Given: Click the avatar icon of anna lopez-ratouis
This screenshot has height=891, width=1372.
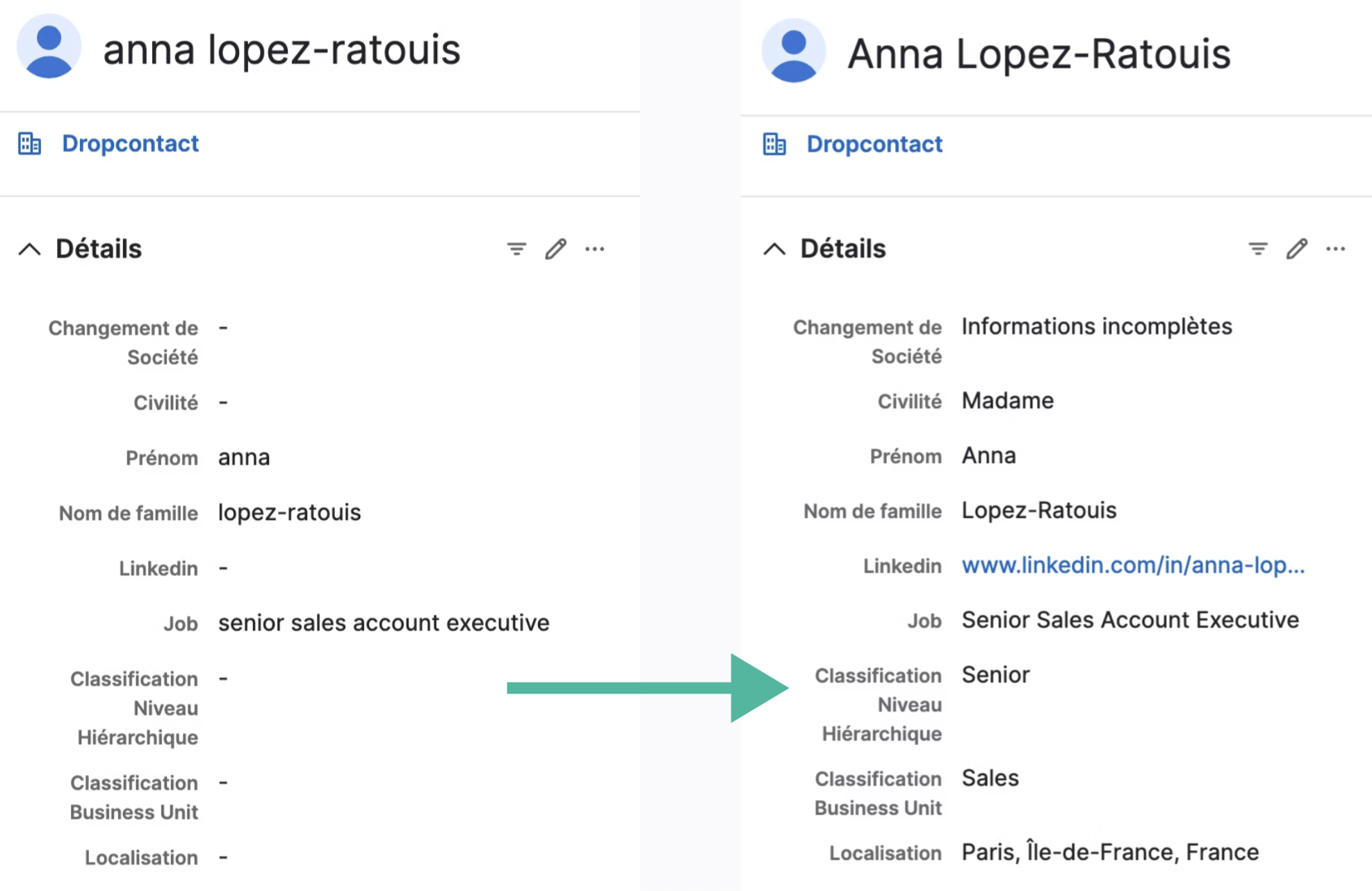Looking at the screenshot, I should [x=49, y=49].
